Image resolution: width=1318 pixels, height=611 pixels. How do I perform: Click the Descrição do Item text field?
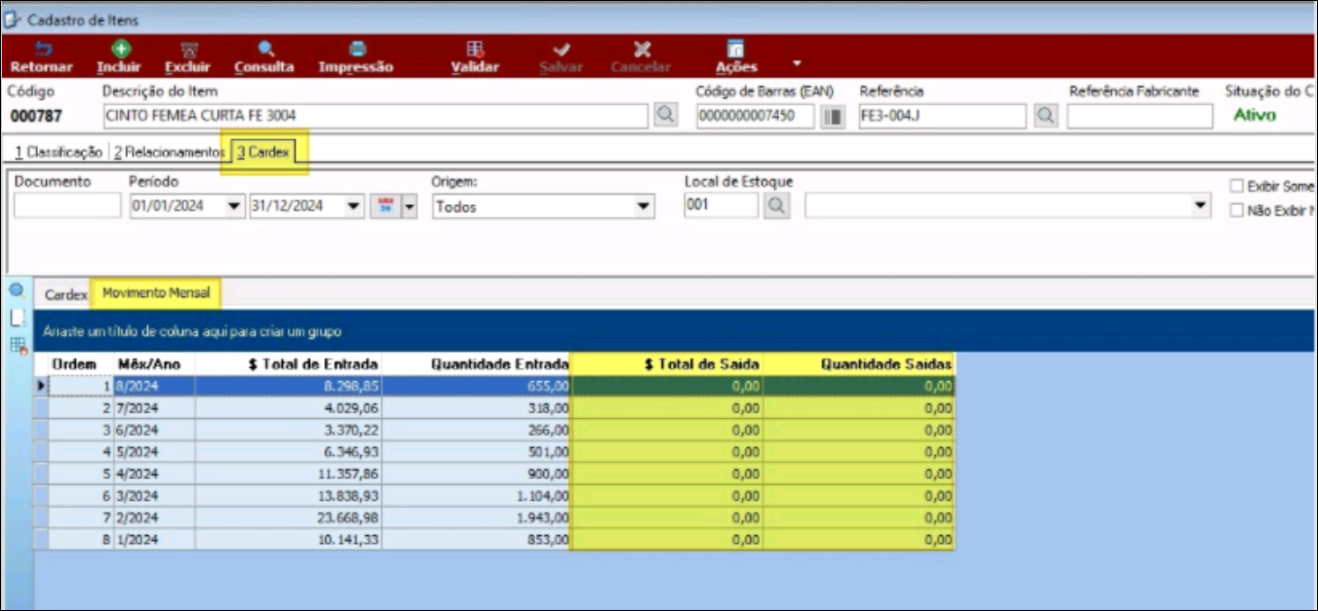[376, 116]
